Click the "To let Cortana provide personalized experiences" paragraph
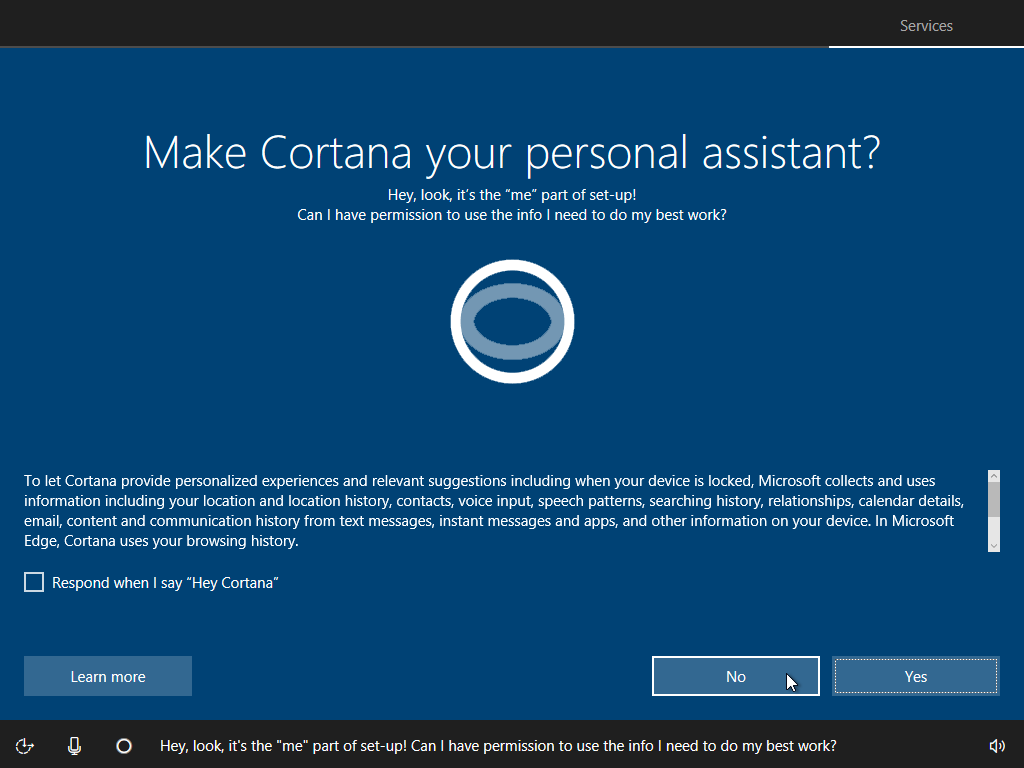 pyautogui.click(x=494, y=511)
